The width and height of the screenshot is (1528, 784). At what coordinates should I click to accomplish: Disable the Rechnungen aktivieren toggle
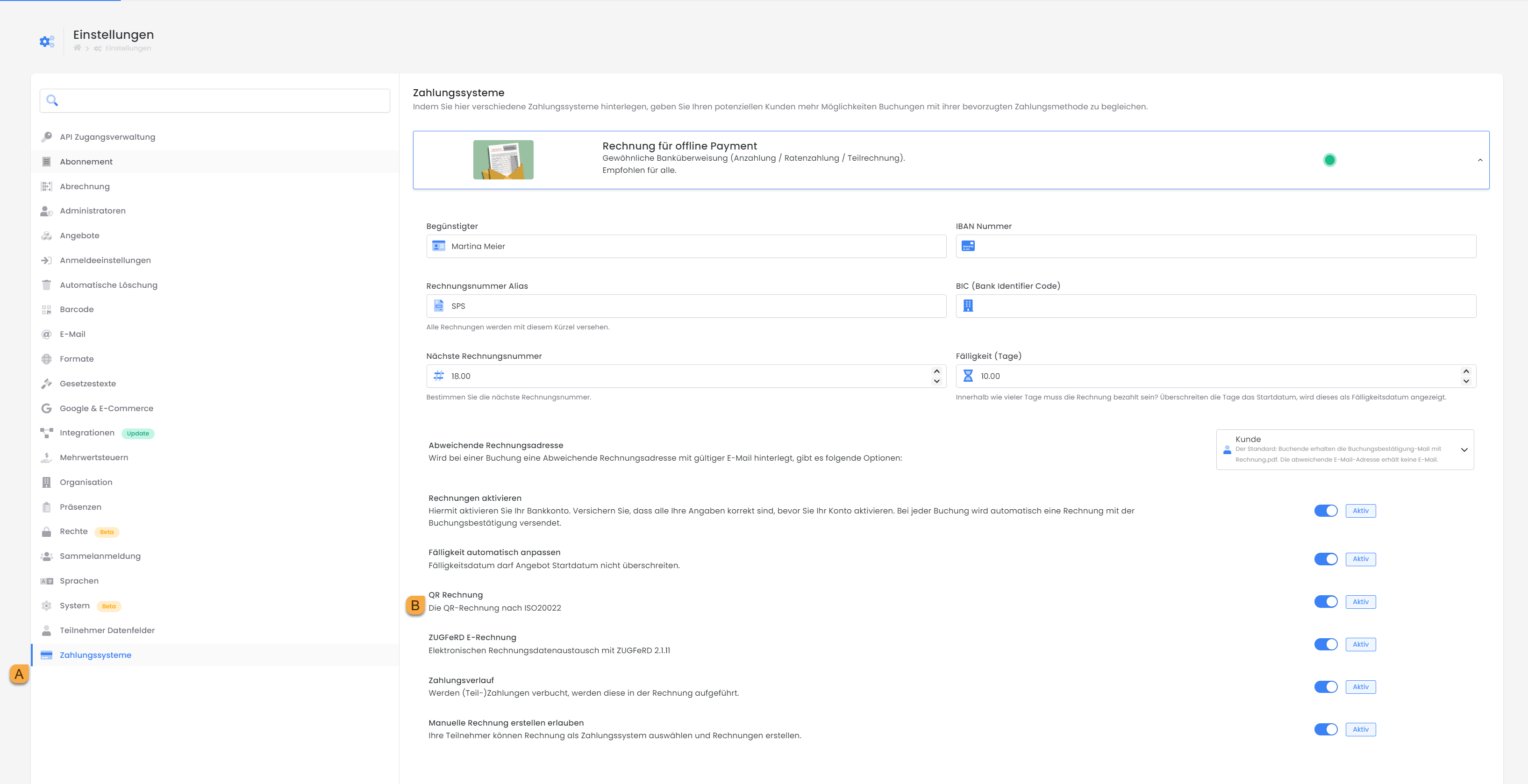tap(1325, 511)
